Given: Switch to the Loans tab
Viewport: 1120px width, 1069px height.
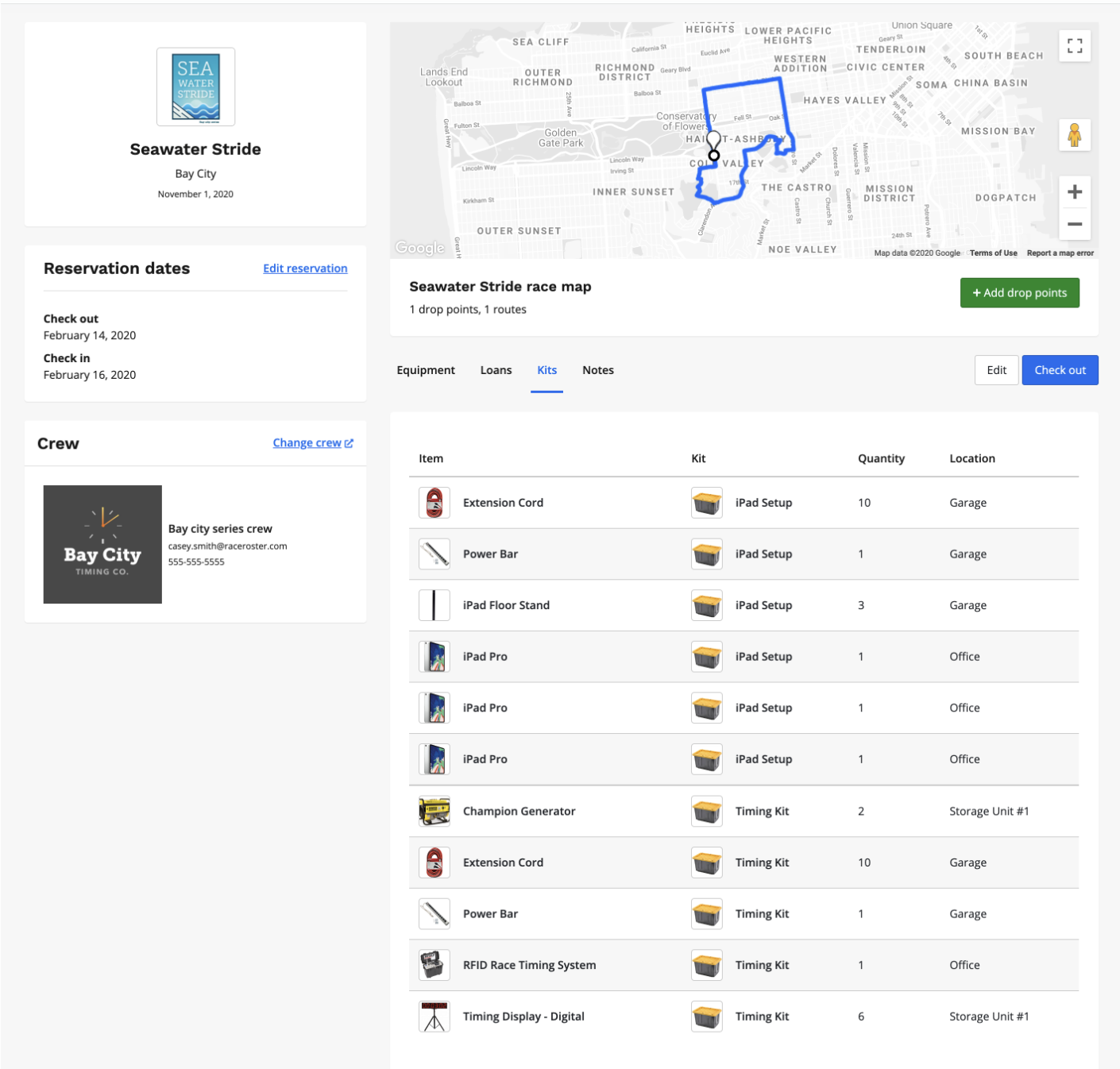Looking at the screenshot, I should 496,370.
